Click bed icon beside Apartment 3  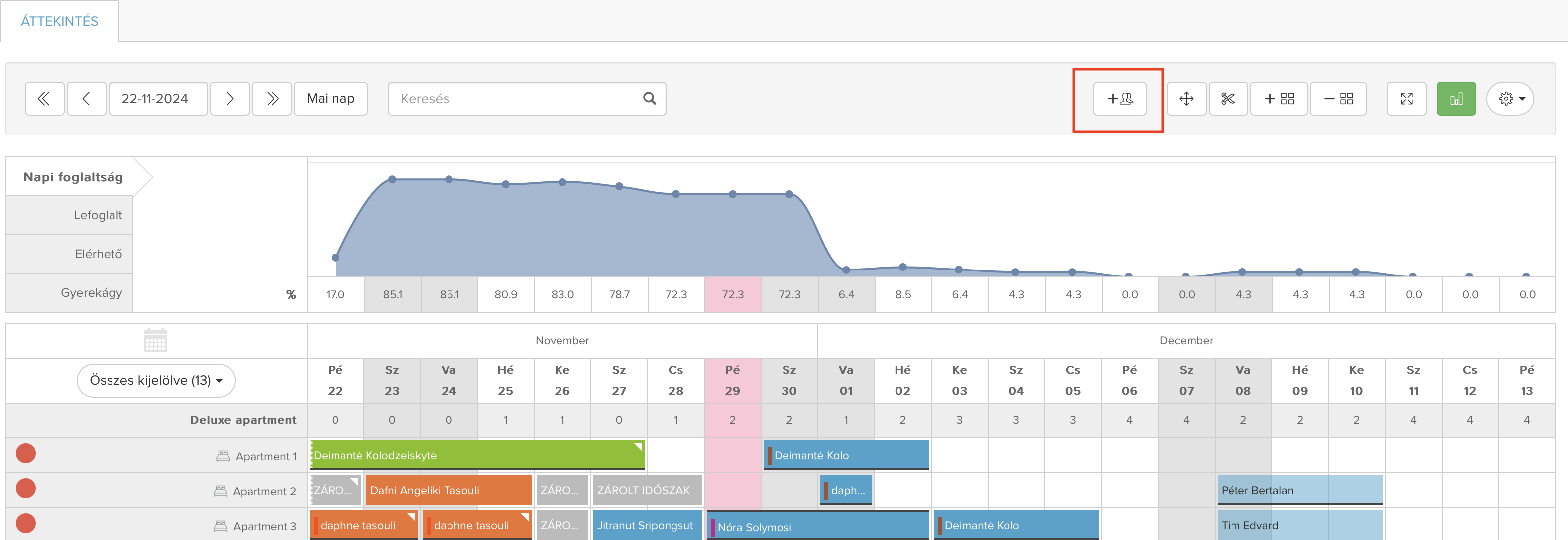pyautogui.click(x=221, y=526)
